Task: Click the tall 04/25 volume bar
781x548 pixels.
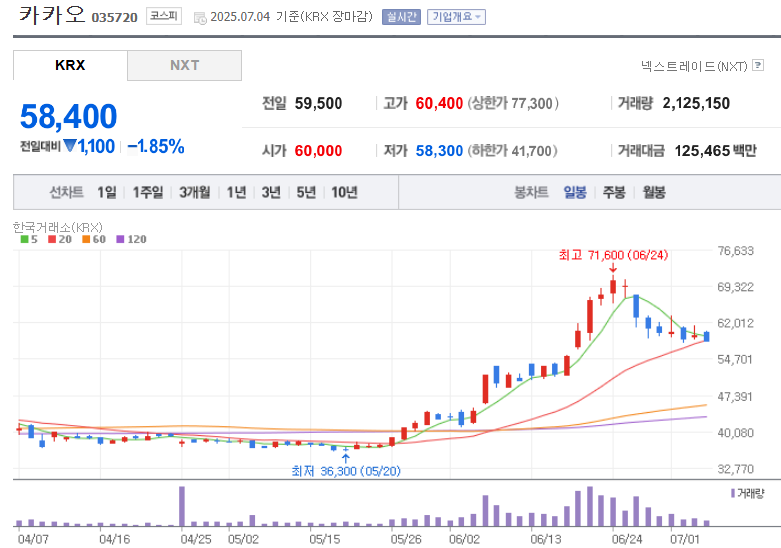Action: point(182,506)
